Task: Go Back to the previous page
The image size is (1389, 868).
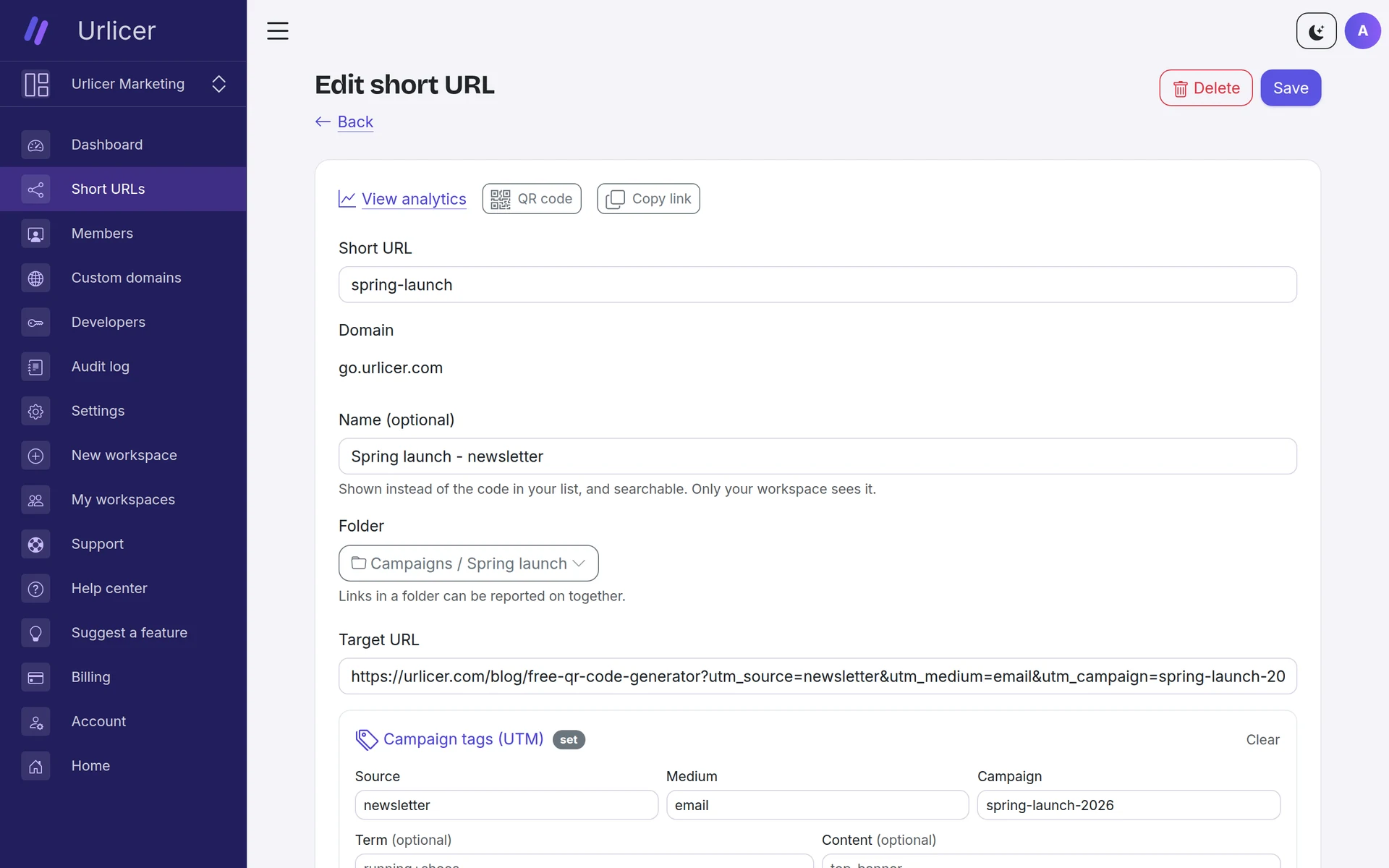Action: click(344, 122)
